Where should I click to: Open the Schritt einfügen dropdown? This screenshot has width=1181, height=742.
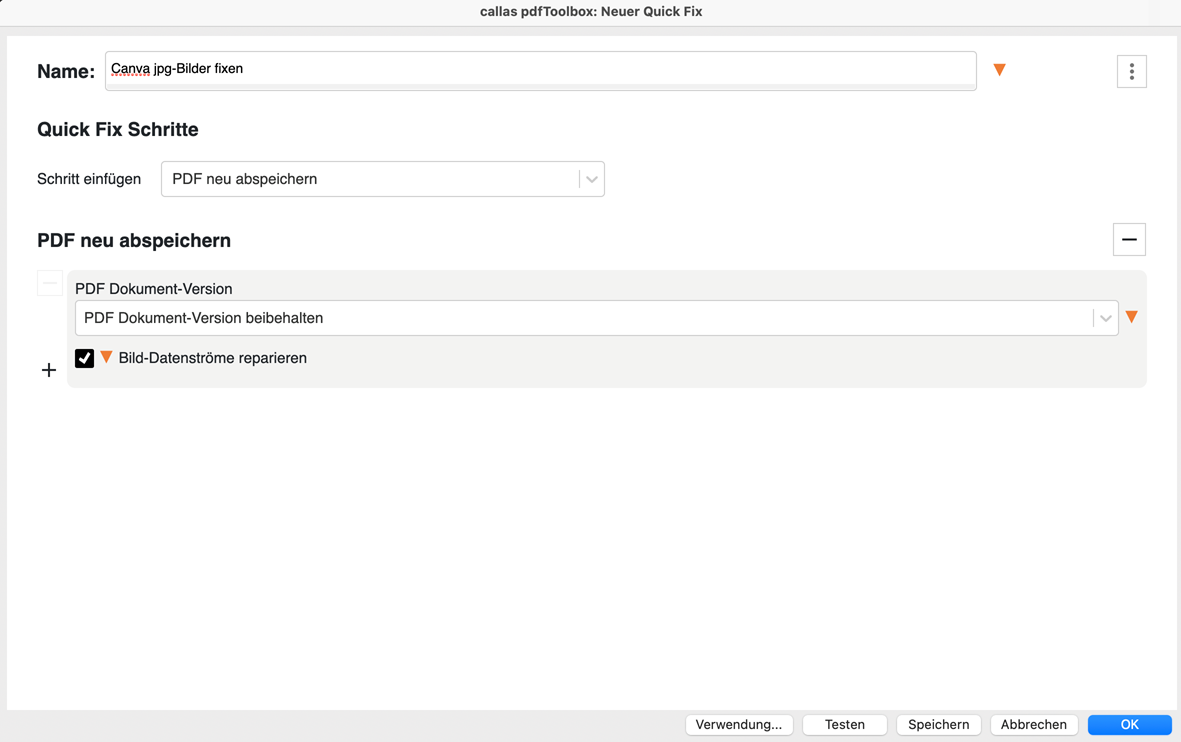click(370, 179)
